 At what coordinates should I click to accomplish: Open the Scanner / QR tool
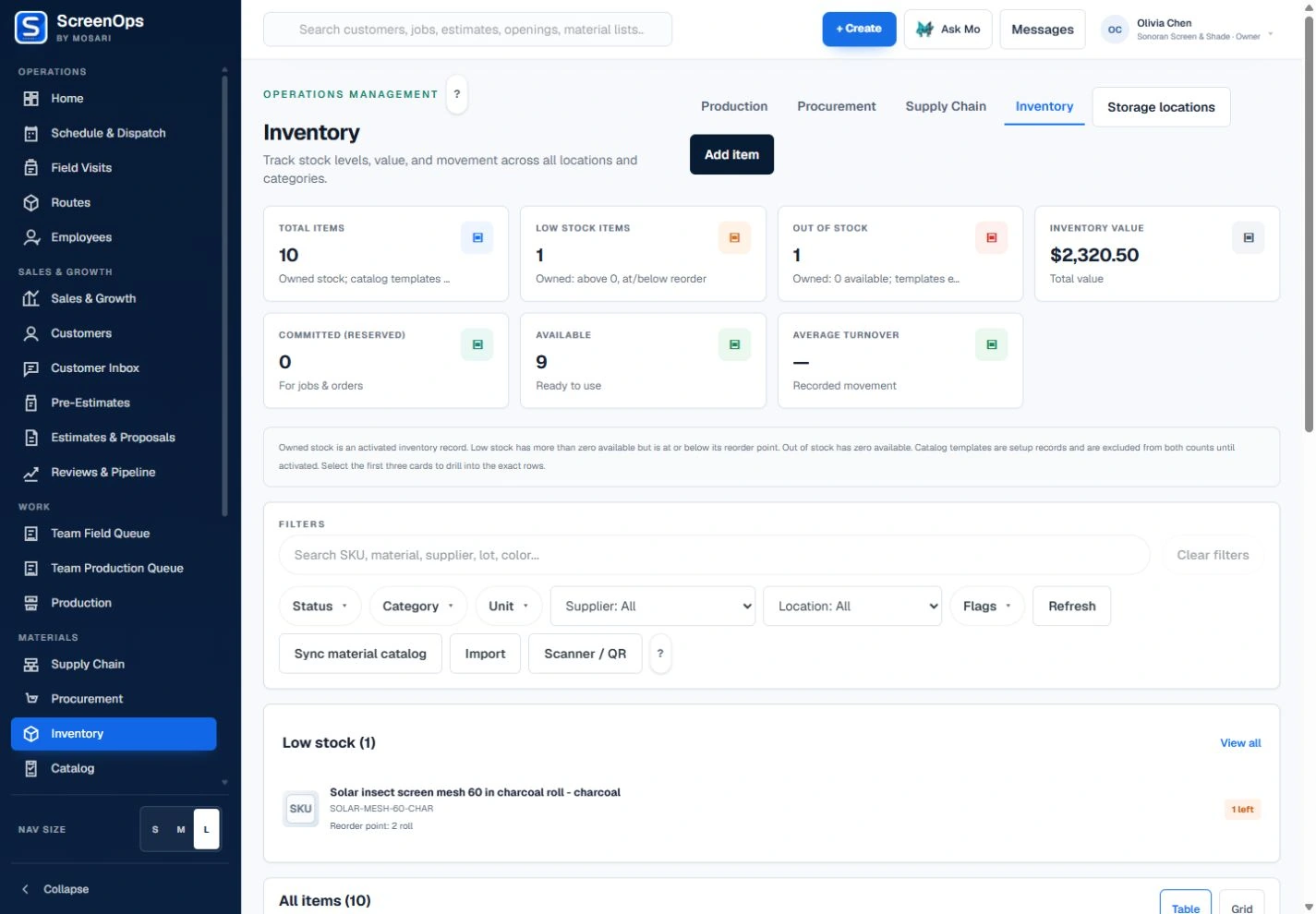tap(585, 654)
